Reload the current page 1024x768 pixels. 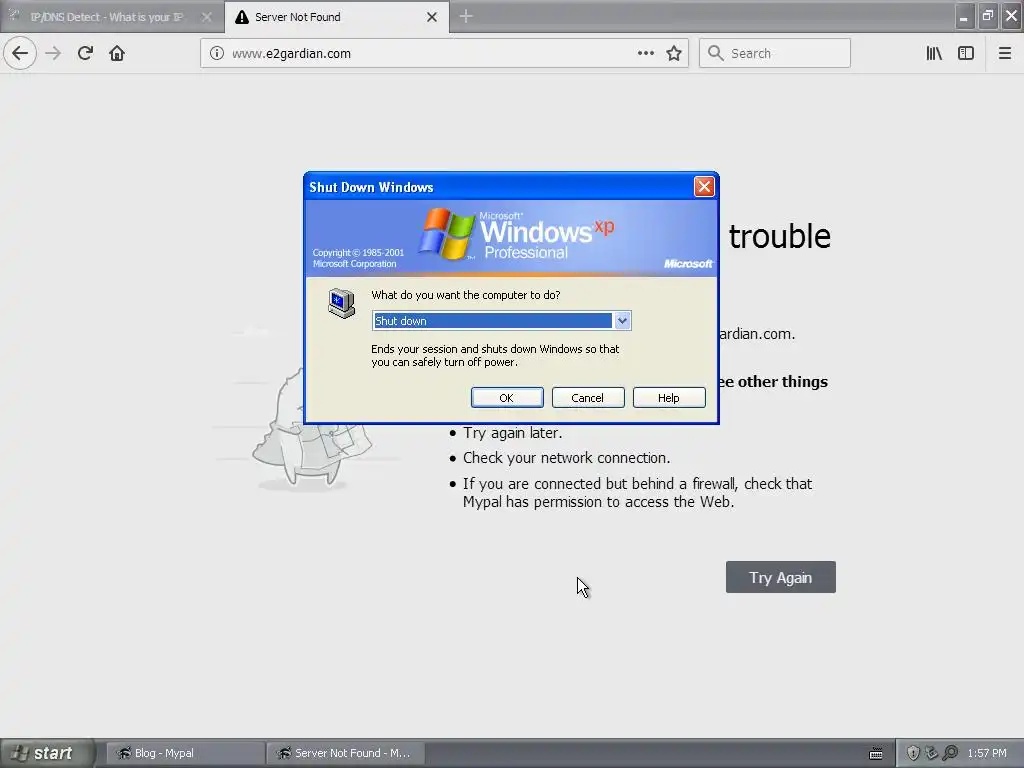(85, 53)
